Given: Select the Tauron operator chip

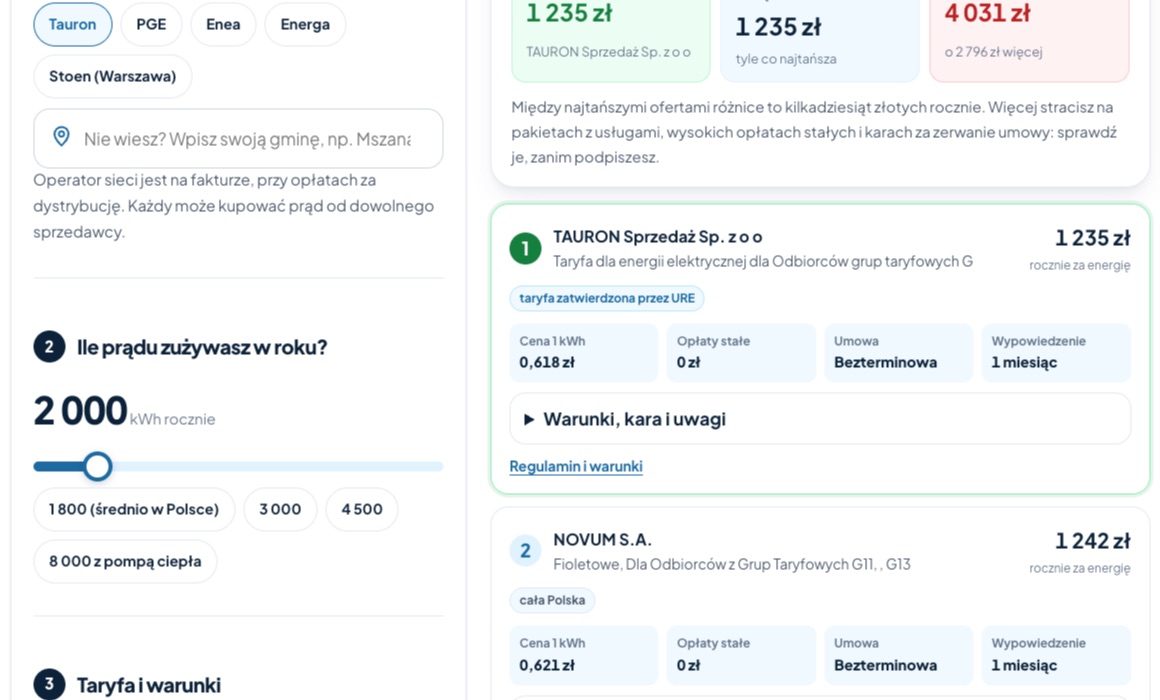Looking at the screenshot, I should pos(72,24).
